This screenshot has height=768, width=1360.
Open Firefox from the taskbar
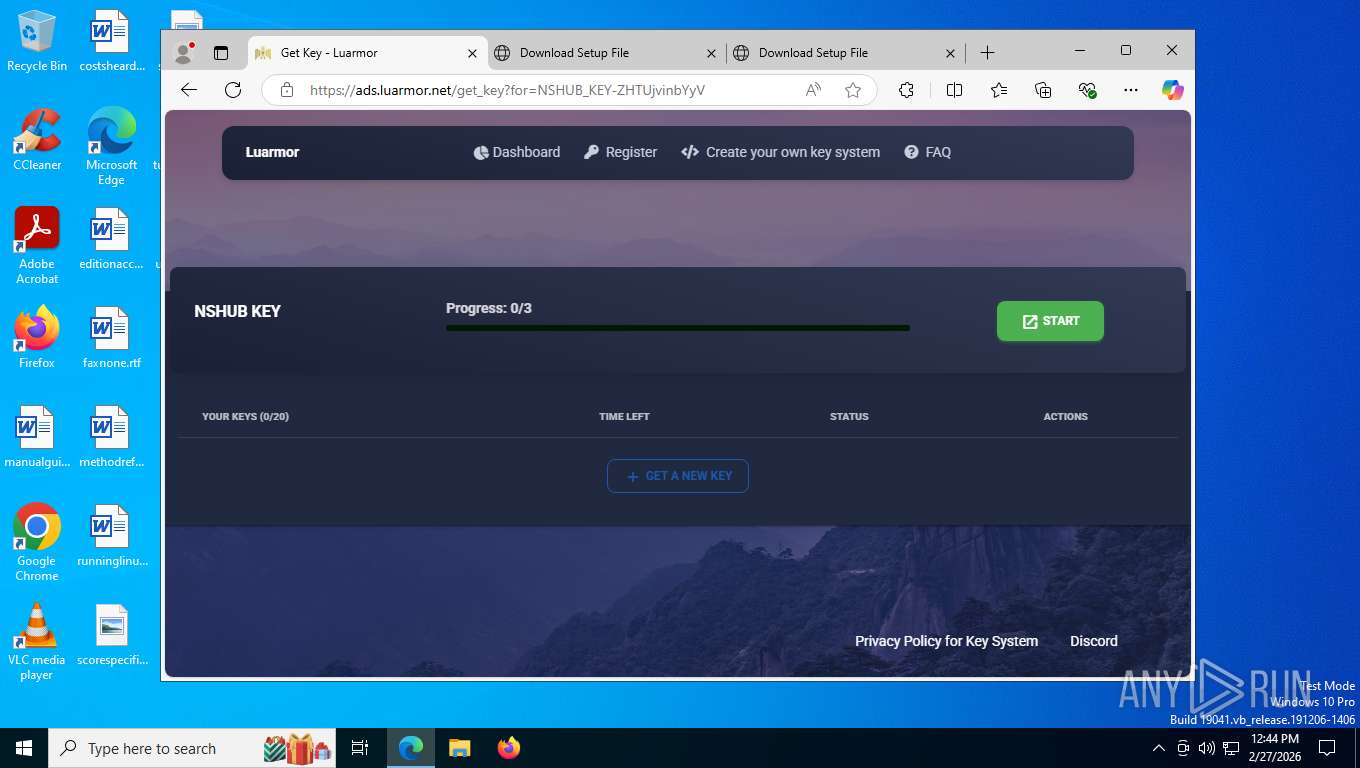(x=509, y=748)
